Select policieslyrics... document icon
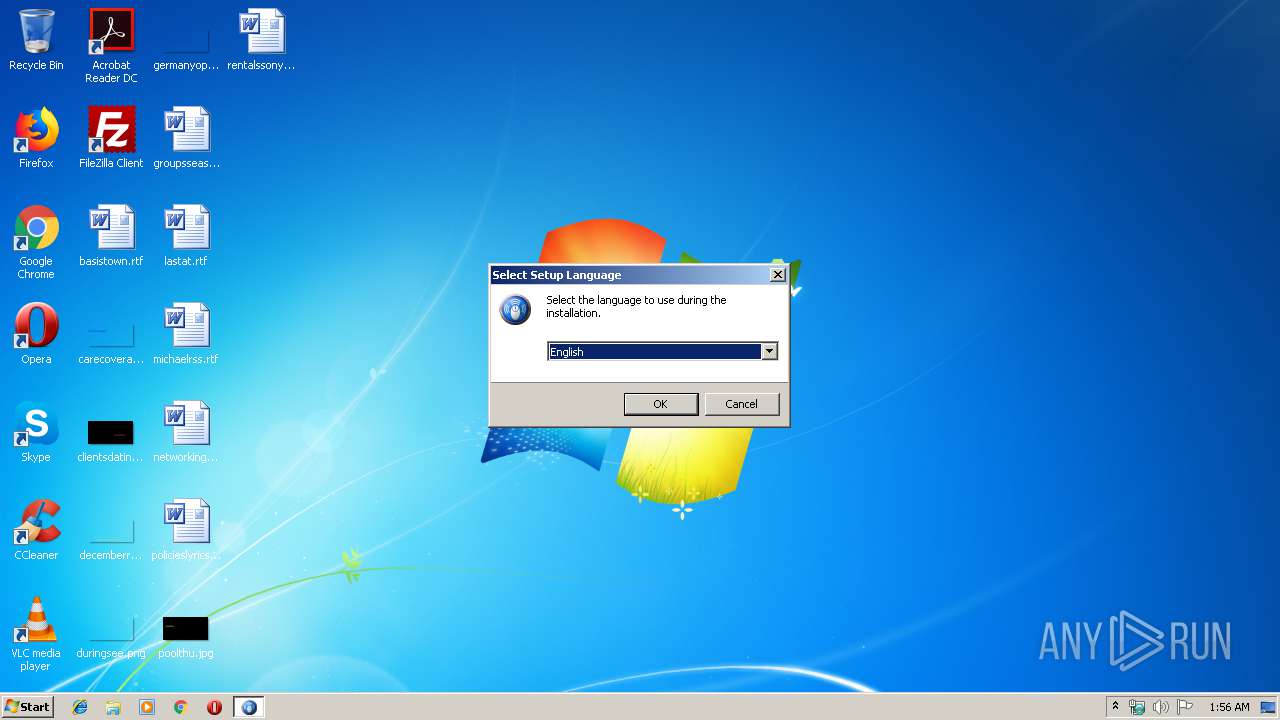 (186, 530)
